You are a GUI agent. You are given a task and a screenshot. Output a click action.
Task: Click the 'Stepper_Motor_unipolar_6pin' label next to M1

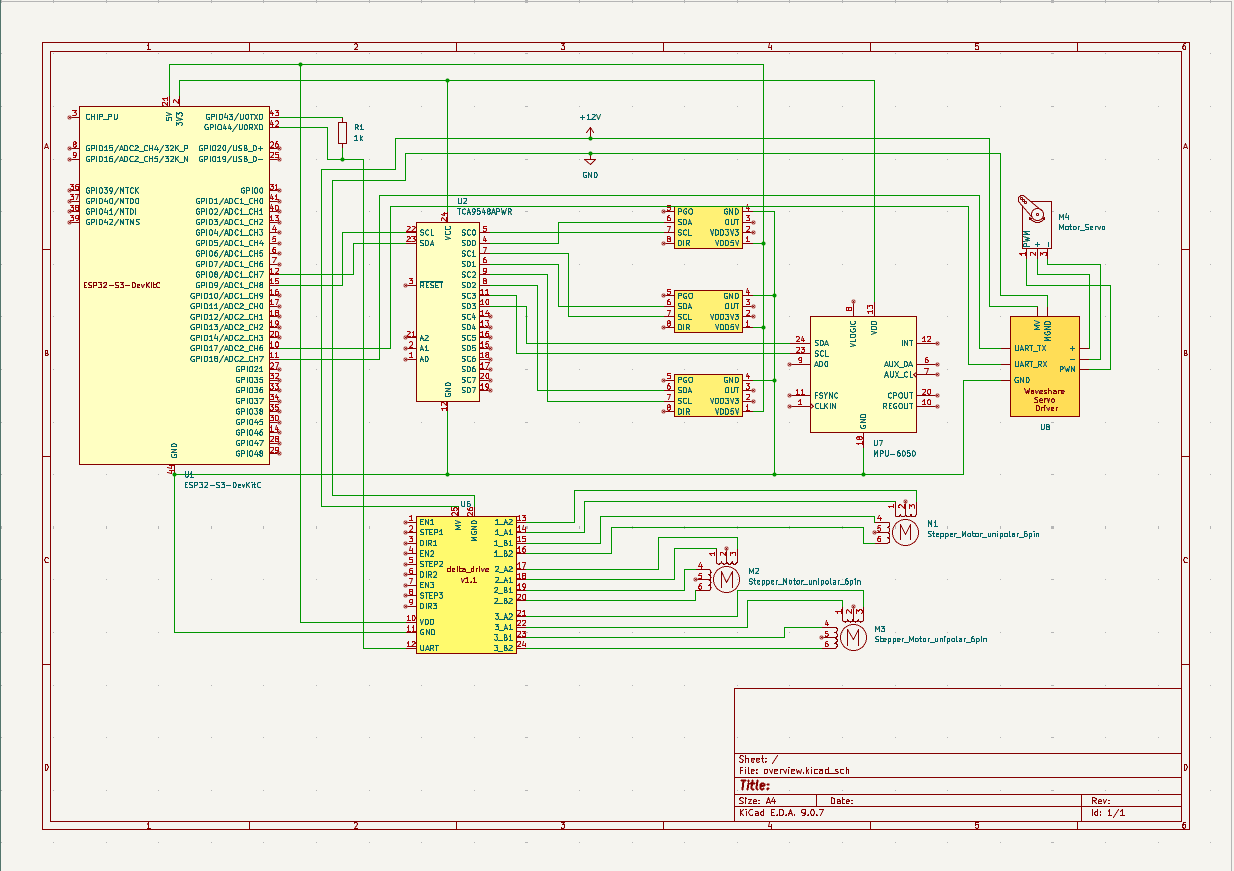click(x=983, y=535)
